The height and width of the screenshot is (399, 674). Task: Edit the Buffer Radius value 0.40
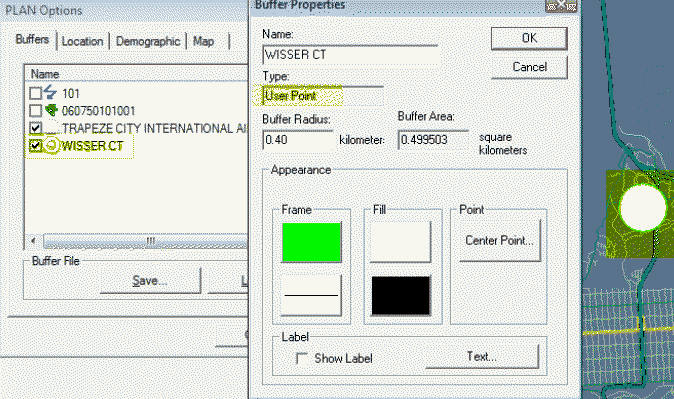tap(298, 140)
